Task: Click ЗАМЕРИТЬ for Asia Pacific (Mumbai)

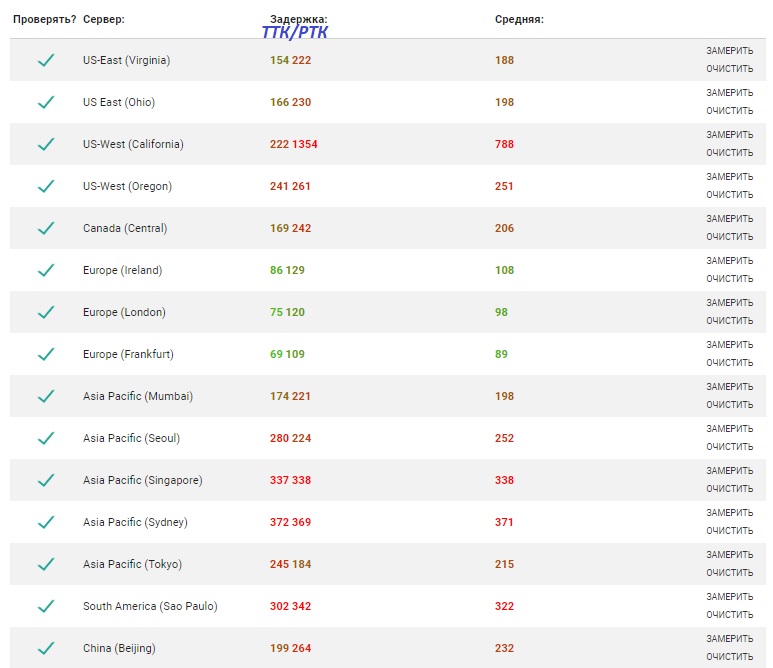Action: tap(729, 386)
